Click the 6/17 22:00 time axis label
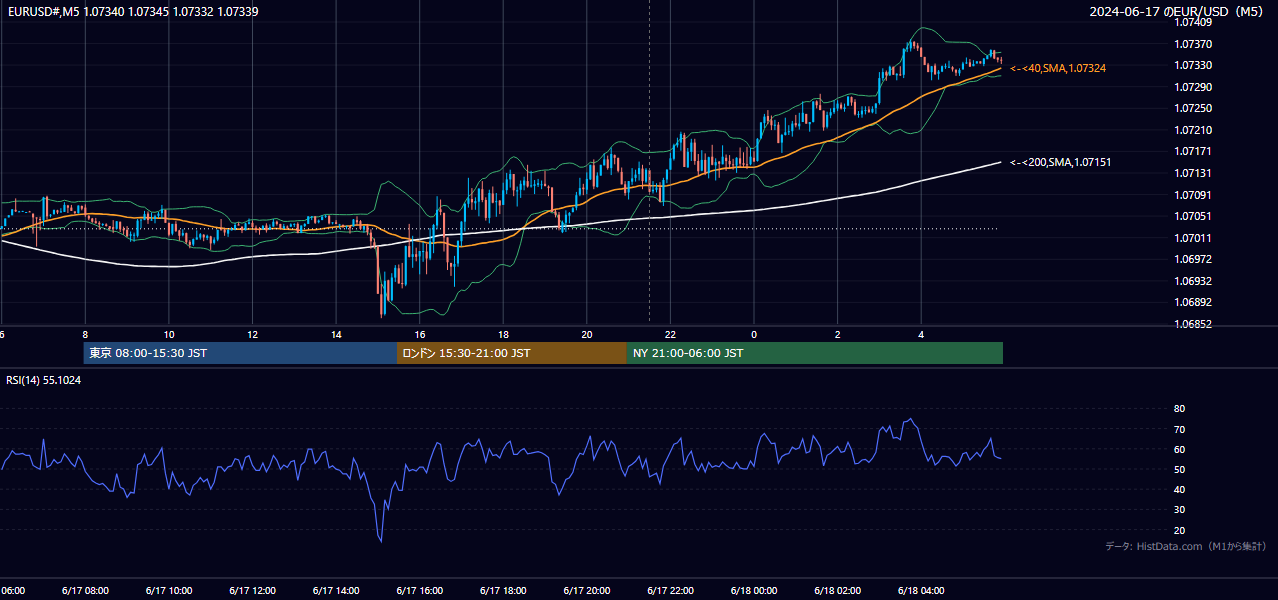The image size is (1278, 600). 670,590
